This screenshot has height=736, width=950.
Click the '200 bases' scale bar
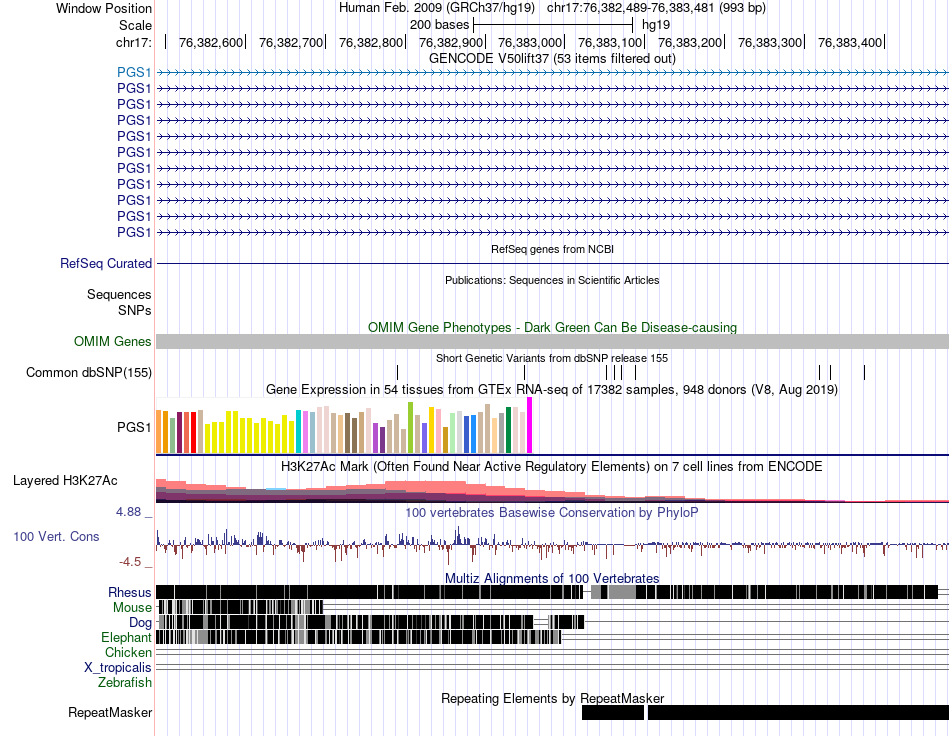point(553,25)
